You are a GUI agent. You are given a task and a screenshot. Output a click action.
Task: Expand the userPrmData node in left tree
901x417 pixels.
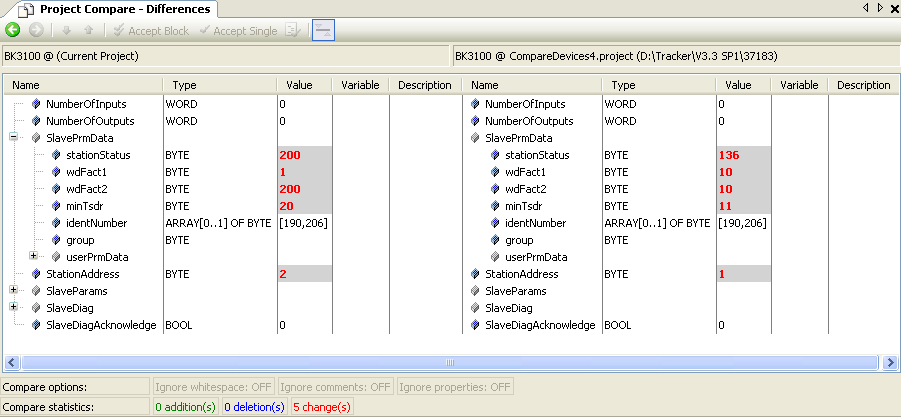[x=34, y=257]
